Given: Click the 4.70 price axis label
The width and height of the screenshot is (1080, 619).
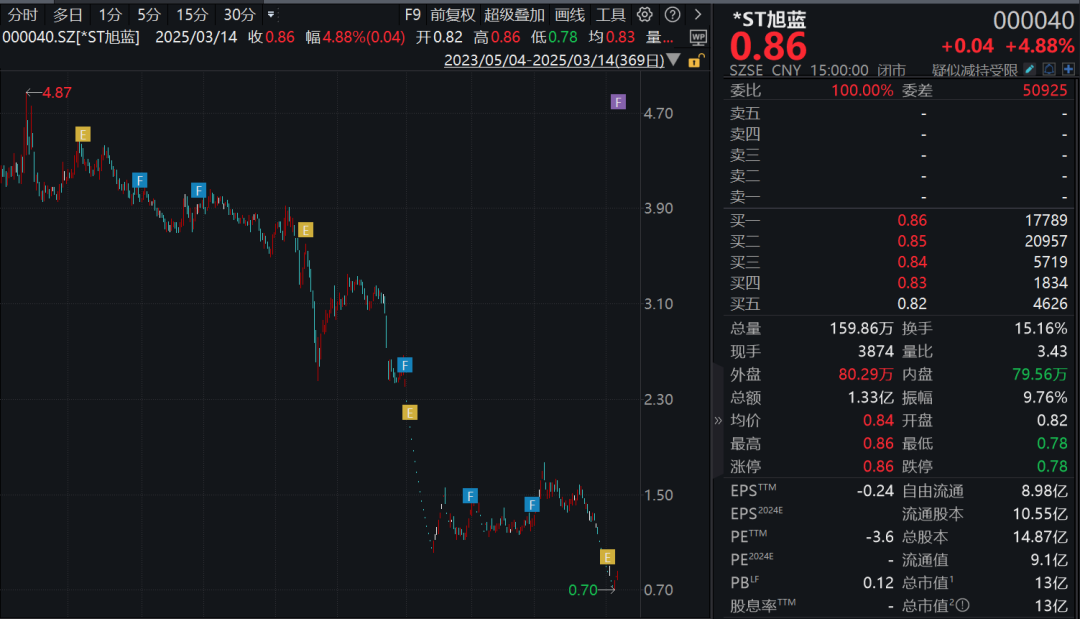Looking at the screenshot, I should (658, 114).
